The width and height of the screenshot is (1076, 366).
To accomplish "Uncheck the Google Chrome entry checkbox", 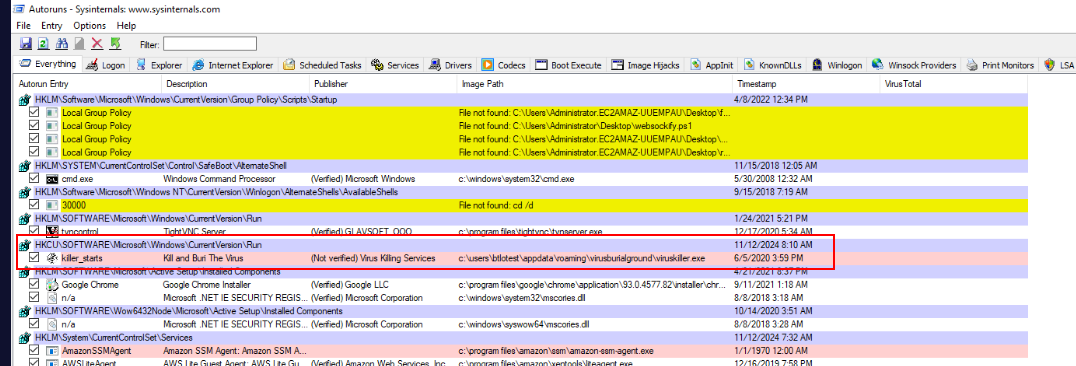I will click(x=34, y=284).
